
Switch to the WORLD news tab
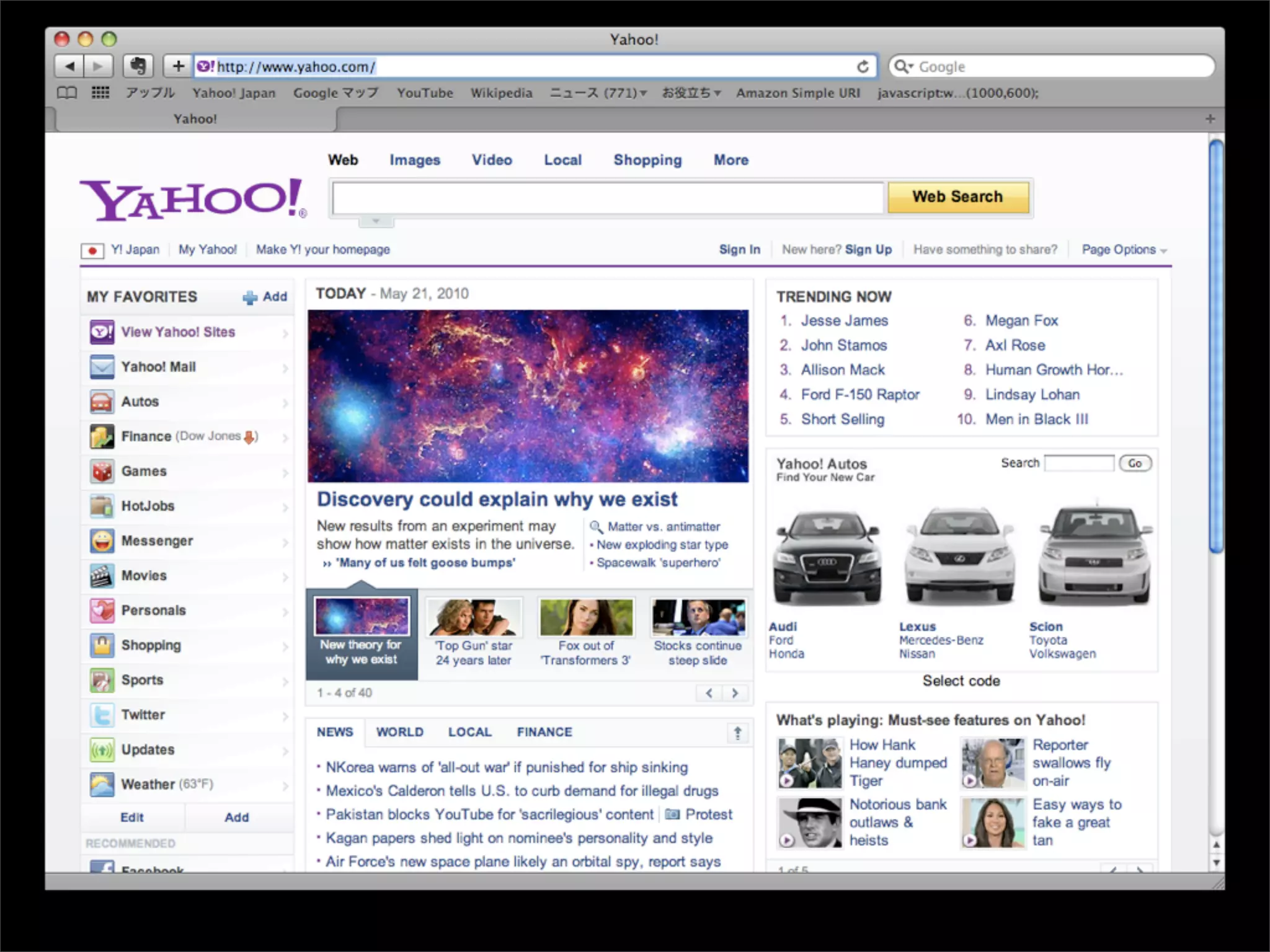(x=399, y=732)
